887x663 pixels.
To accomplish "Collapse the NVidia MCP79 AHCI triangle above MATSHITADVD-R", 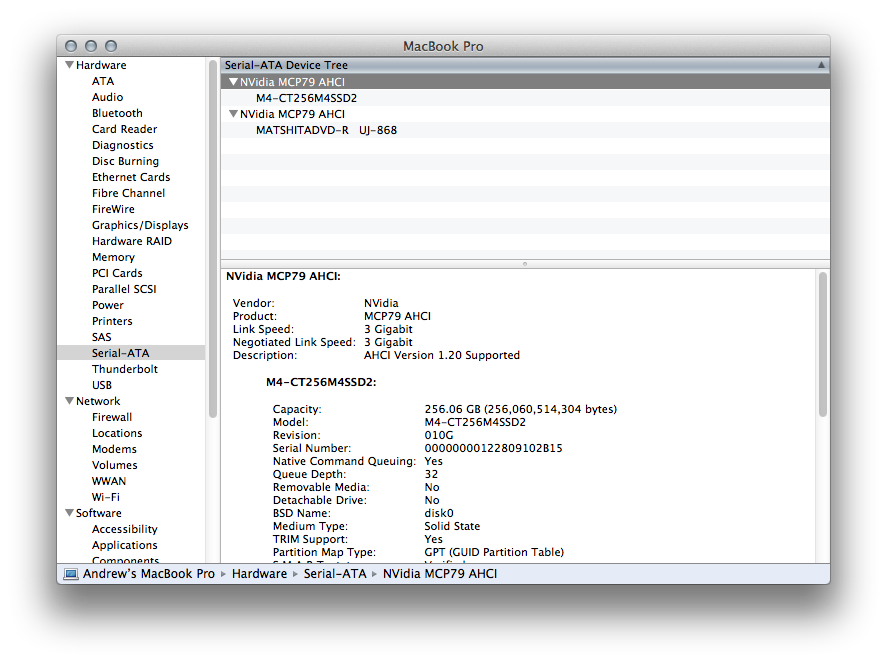I will coord(233,114).
